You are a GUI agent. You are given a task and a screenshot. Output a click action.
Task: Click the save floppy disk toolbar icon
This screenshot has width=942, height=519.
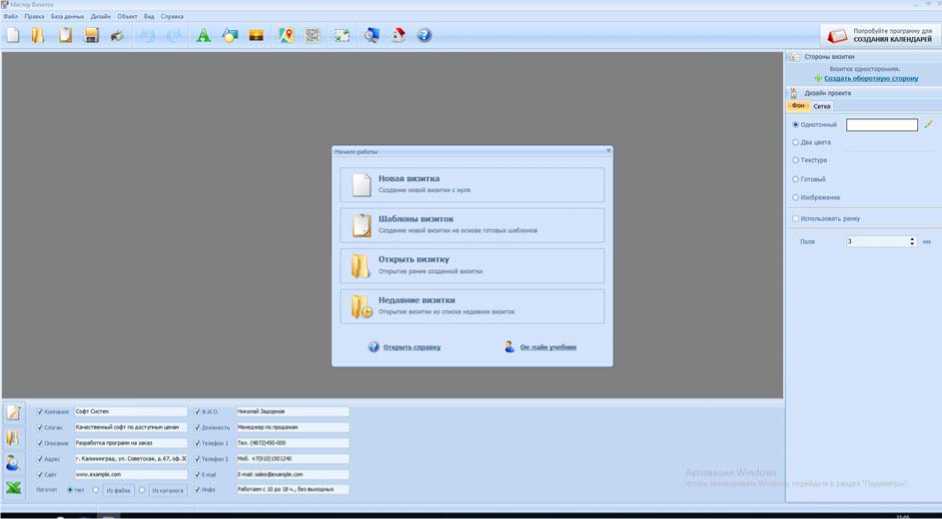click(91, 35)
